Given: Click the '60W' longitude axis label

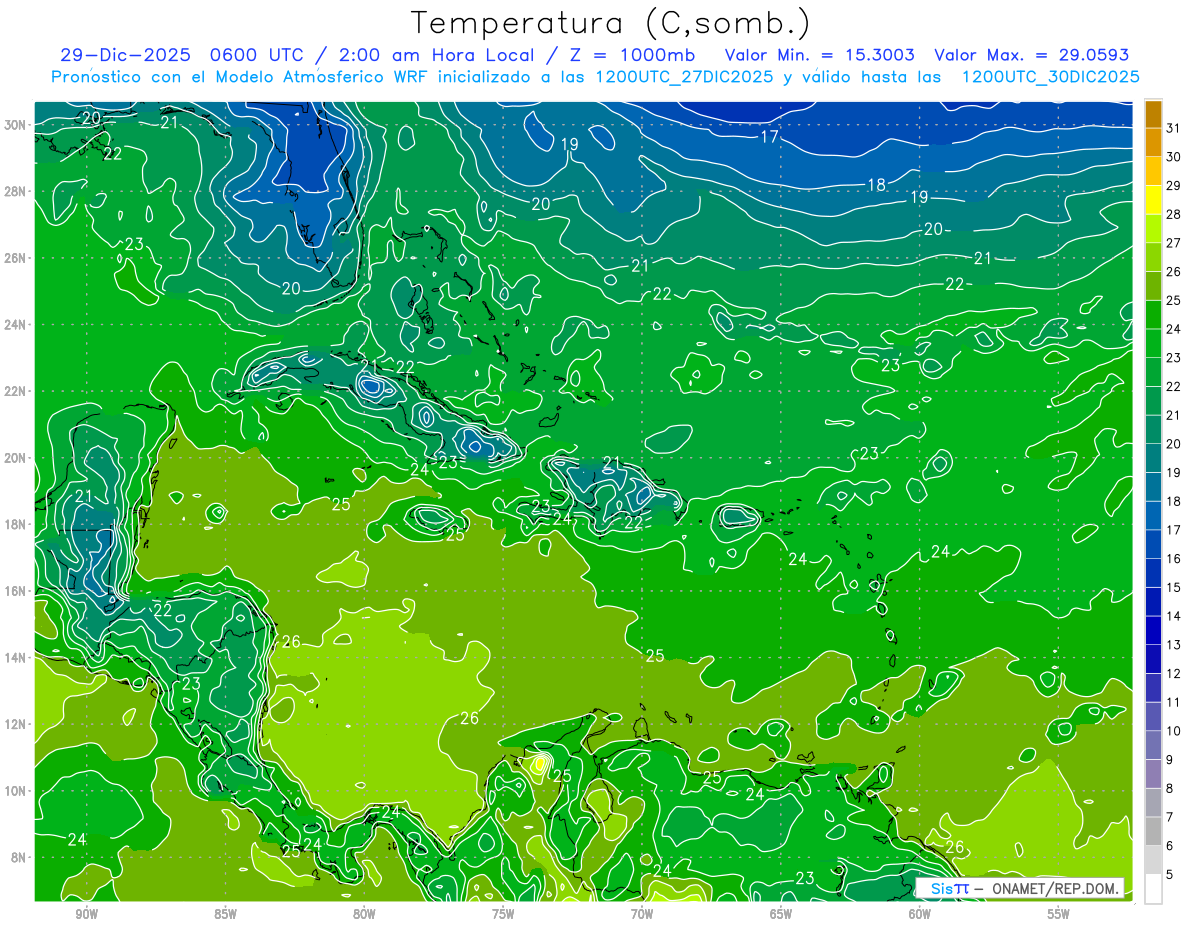Looking at the screenshot, I should coord(920,914).
